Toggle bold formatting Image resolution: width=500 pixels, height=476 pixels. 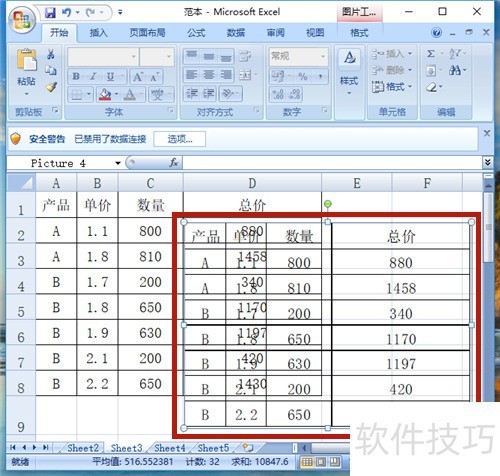(76, 77)
